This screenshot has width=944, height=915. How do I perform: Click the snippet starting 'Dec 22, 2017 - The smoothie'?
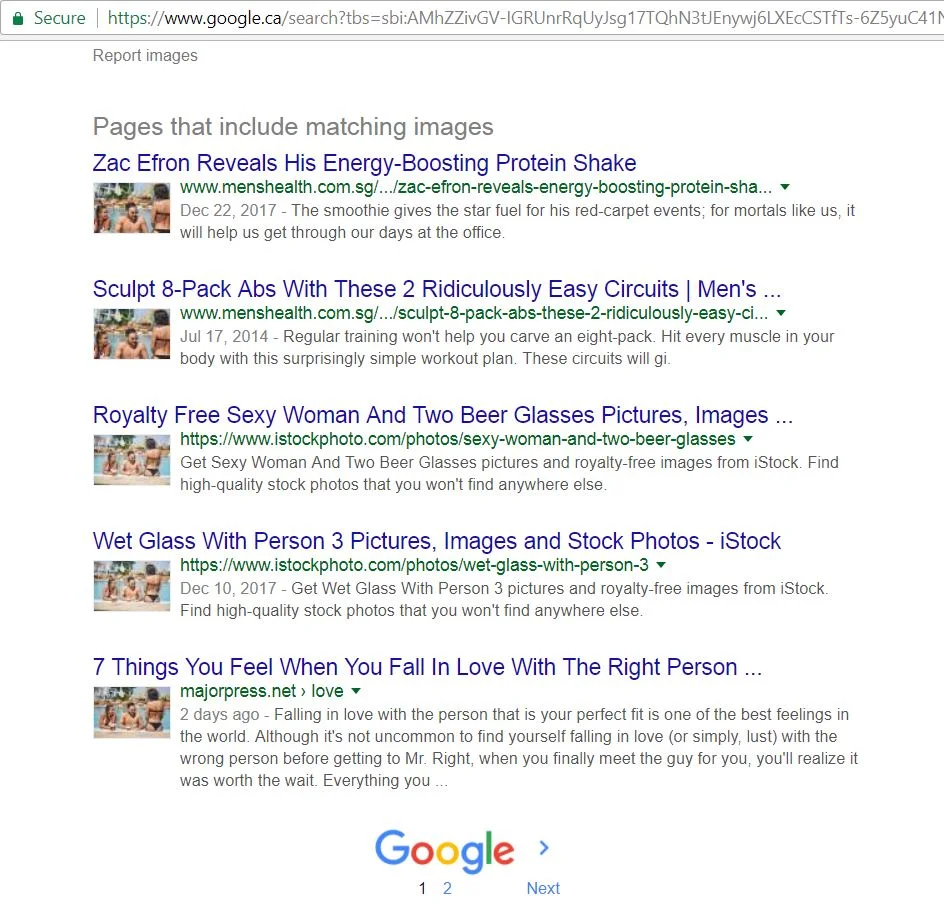click(x=517, y=222)
